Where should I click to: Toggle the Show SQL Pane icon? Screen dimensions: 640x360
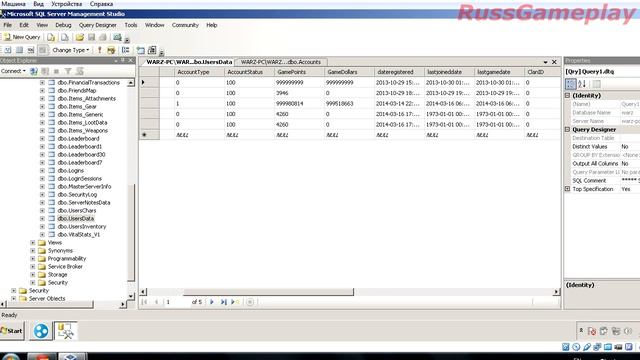click(31, 50)
